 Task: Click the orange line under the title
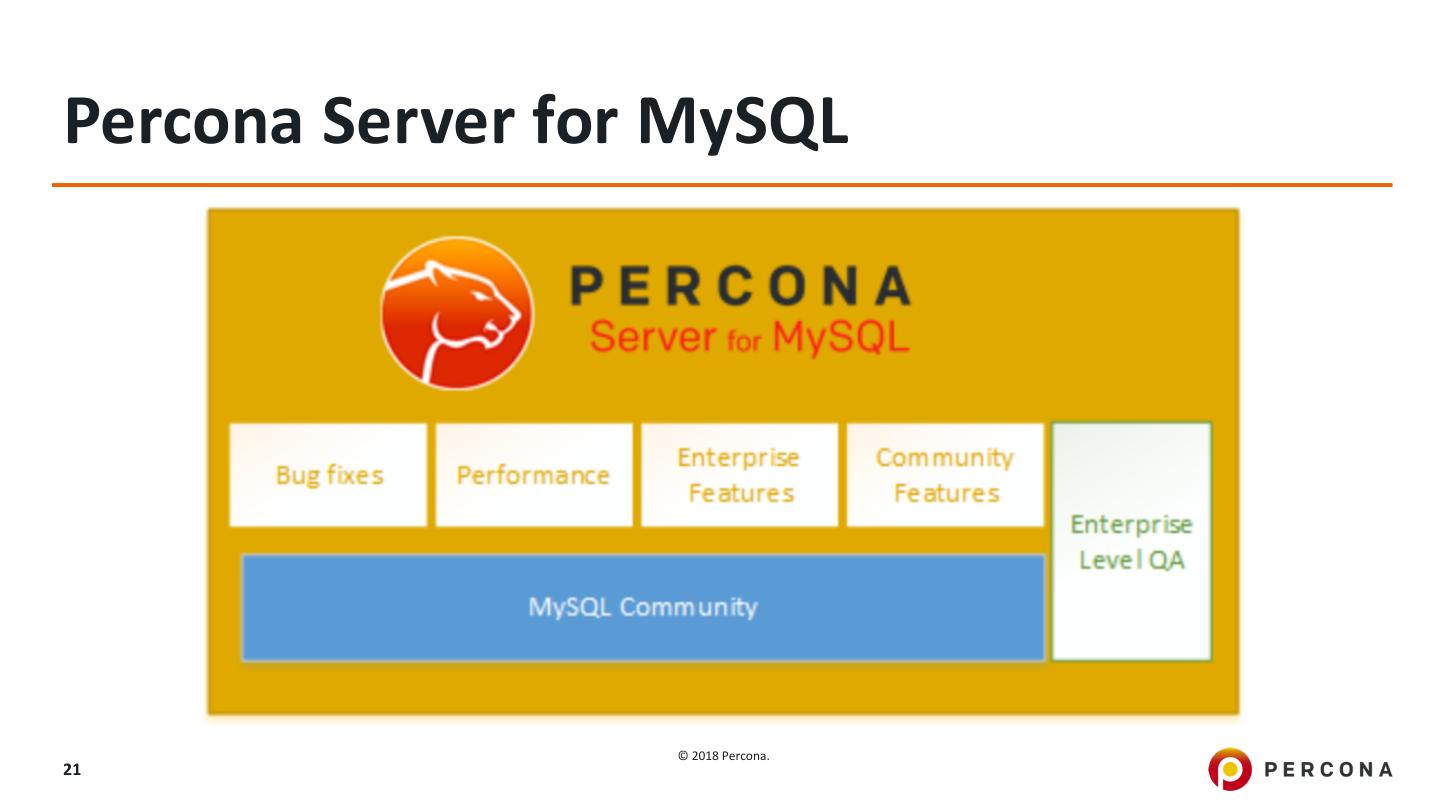click(722, 185)
